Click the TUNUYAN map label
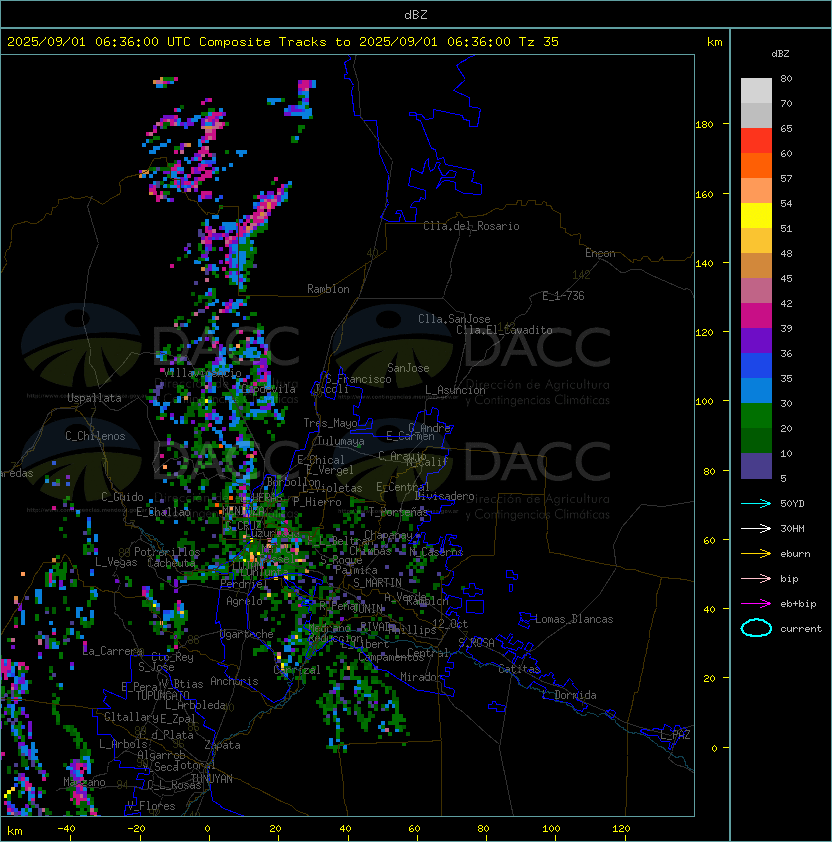Viewport: 832px width, 842px height. [212, 779]
